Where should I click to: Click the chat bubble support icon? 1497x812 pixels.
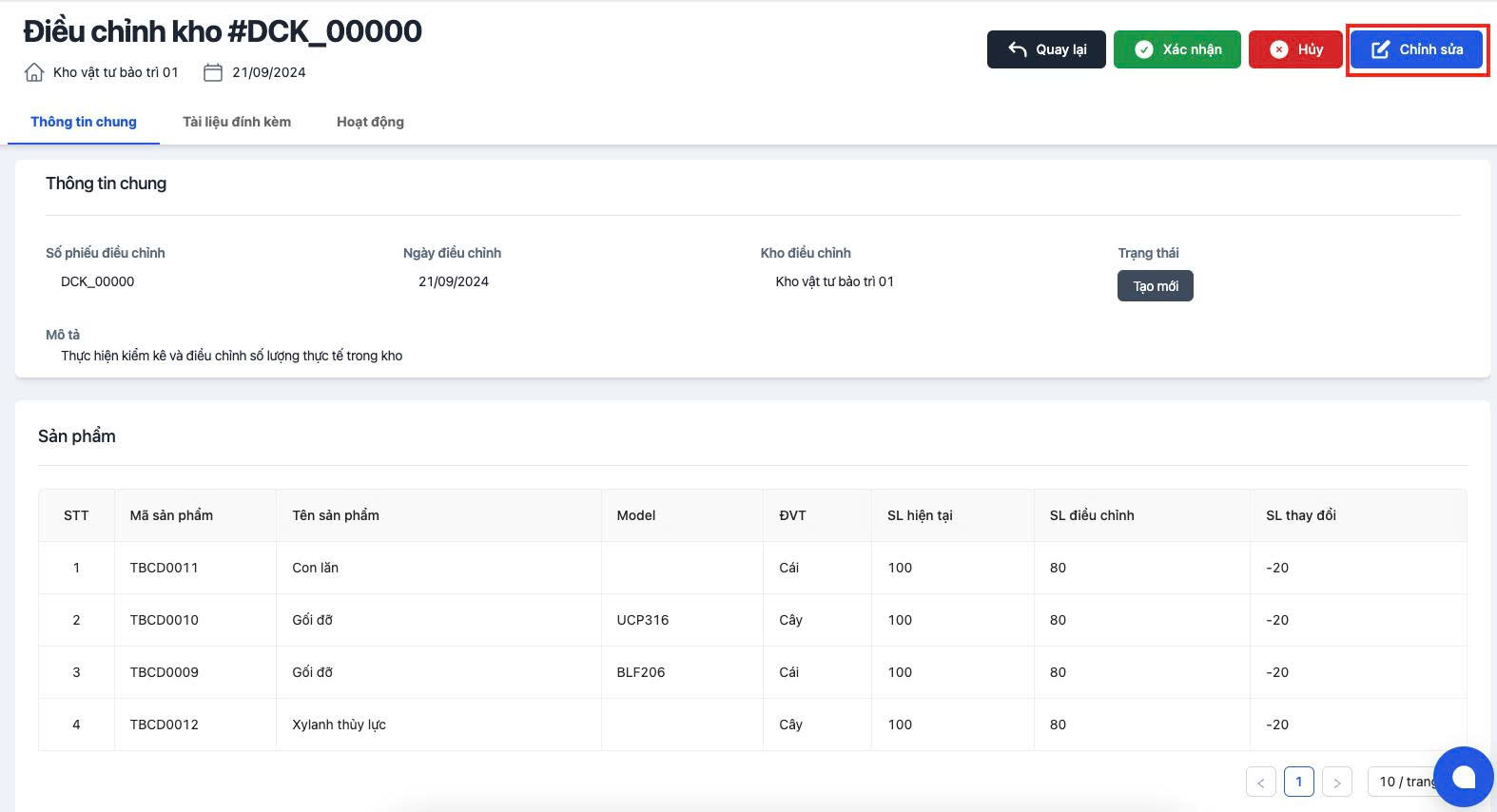pyautogui.click(x=1464, y=777)
